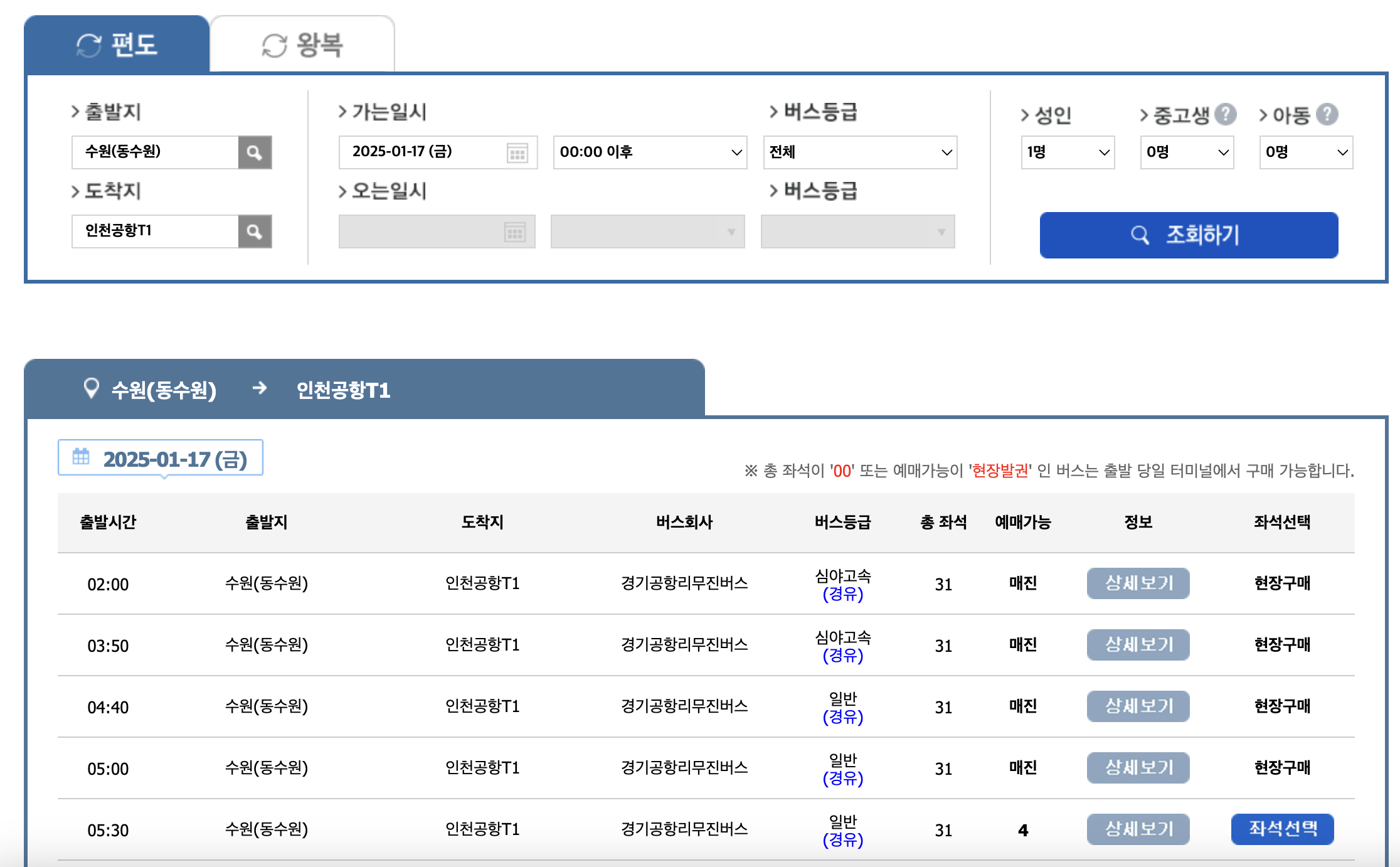
Task: Click the help icon beside 중고생
Action: point(1227,113)
